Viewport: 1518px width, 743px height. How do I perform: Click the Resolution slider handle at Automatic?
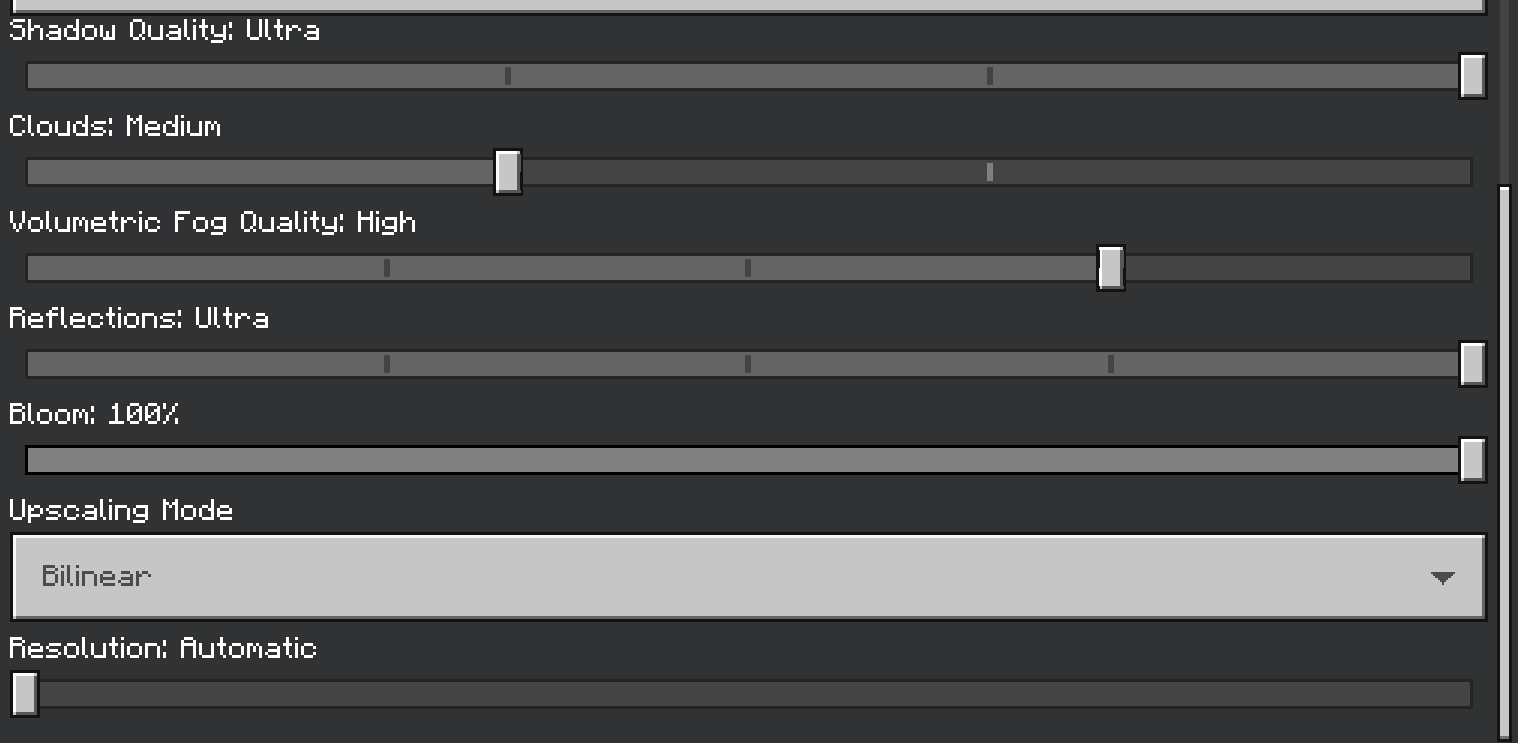tap(24, 694)
